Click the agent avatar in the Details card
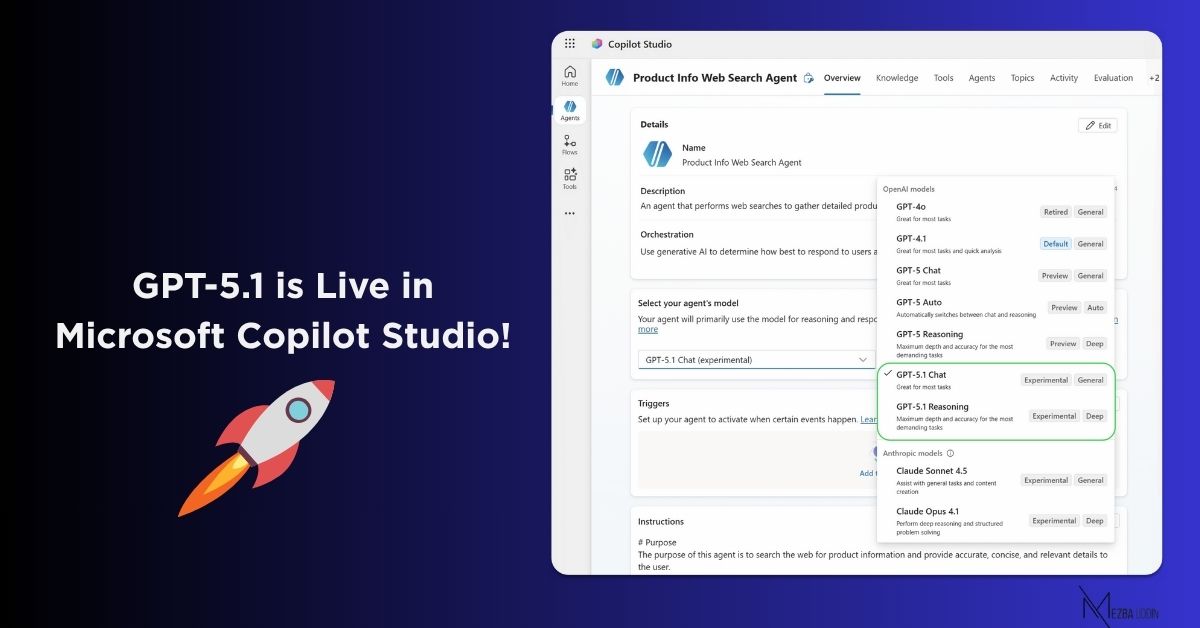Screen dimensions: 1200x628 (x=657, y=154)
